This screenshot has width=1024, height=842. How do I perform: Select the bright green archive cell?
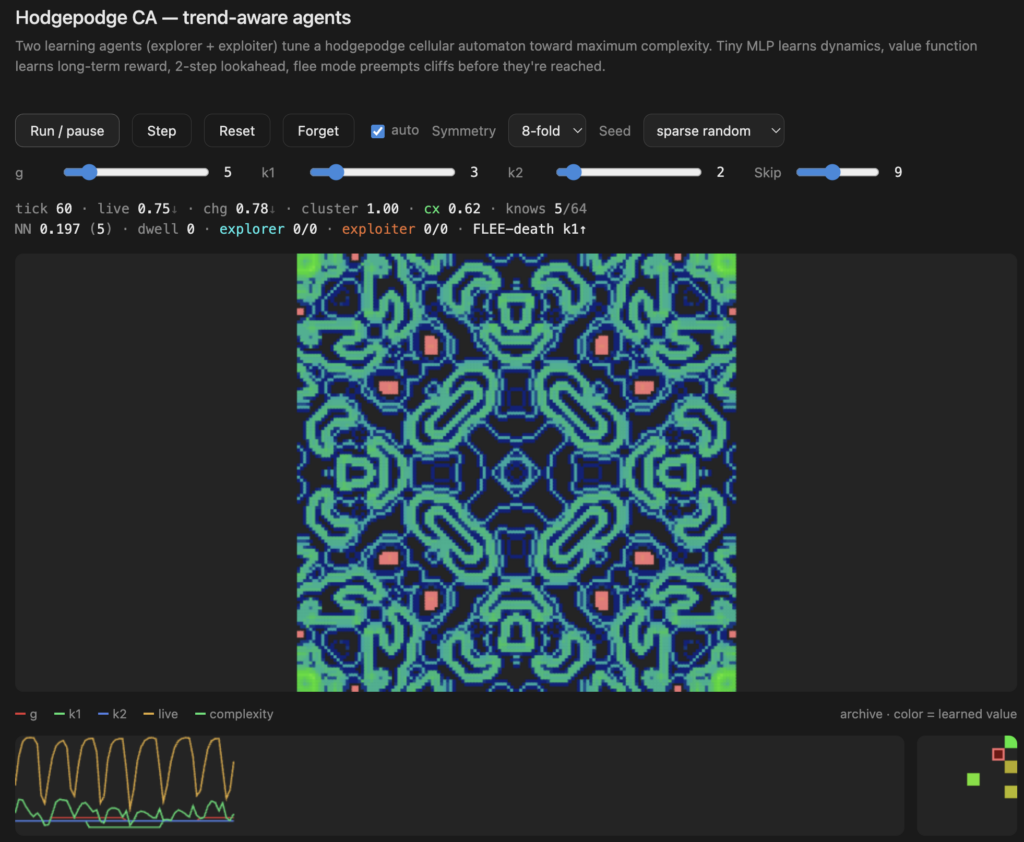973,779
